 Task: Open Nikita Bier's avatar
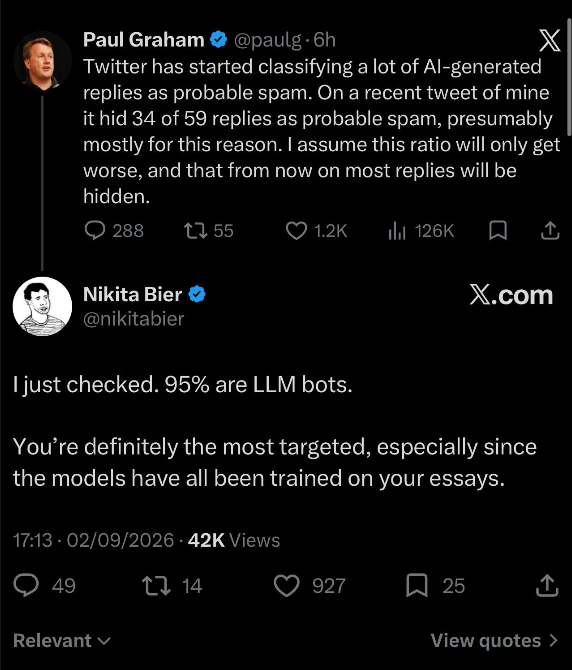[x=42, y=306]
